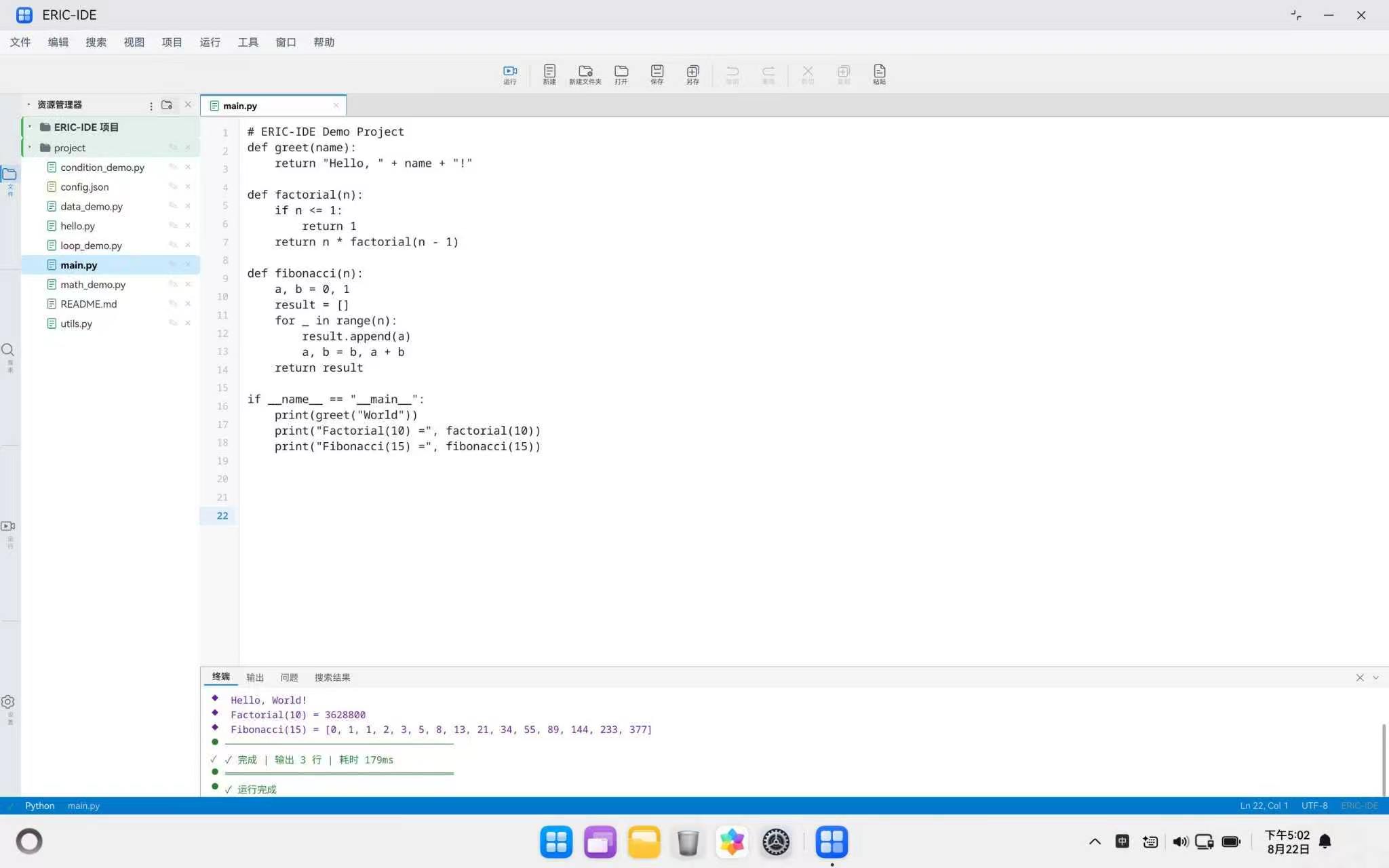This screenshot has width=1389, height=868.
Task: Select the main.py editor tab
Action: [x=273, y=106]
